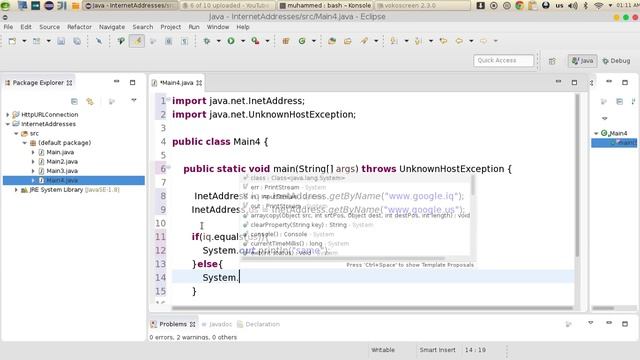The image size is (640, 360).
Task: Open the Refactor menu
Action: click(x=79, y=27)
